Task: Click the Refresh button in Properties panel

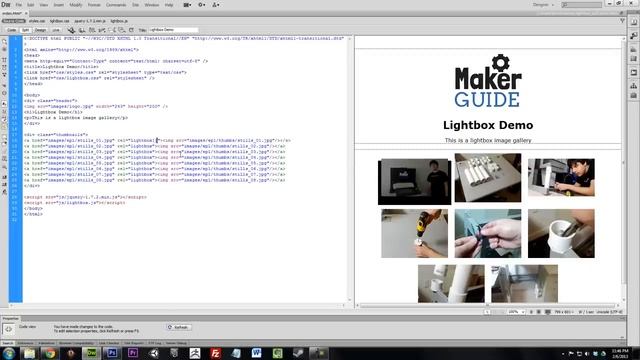Action: pyautogui.click(x=179, y=327)
